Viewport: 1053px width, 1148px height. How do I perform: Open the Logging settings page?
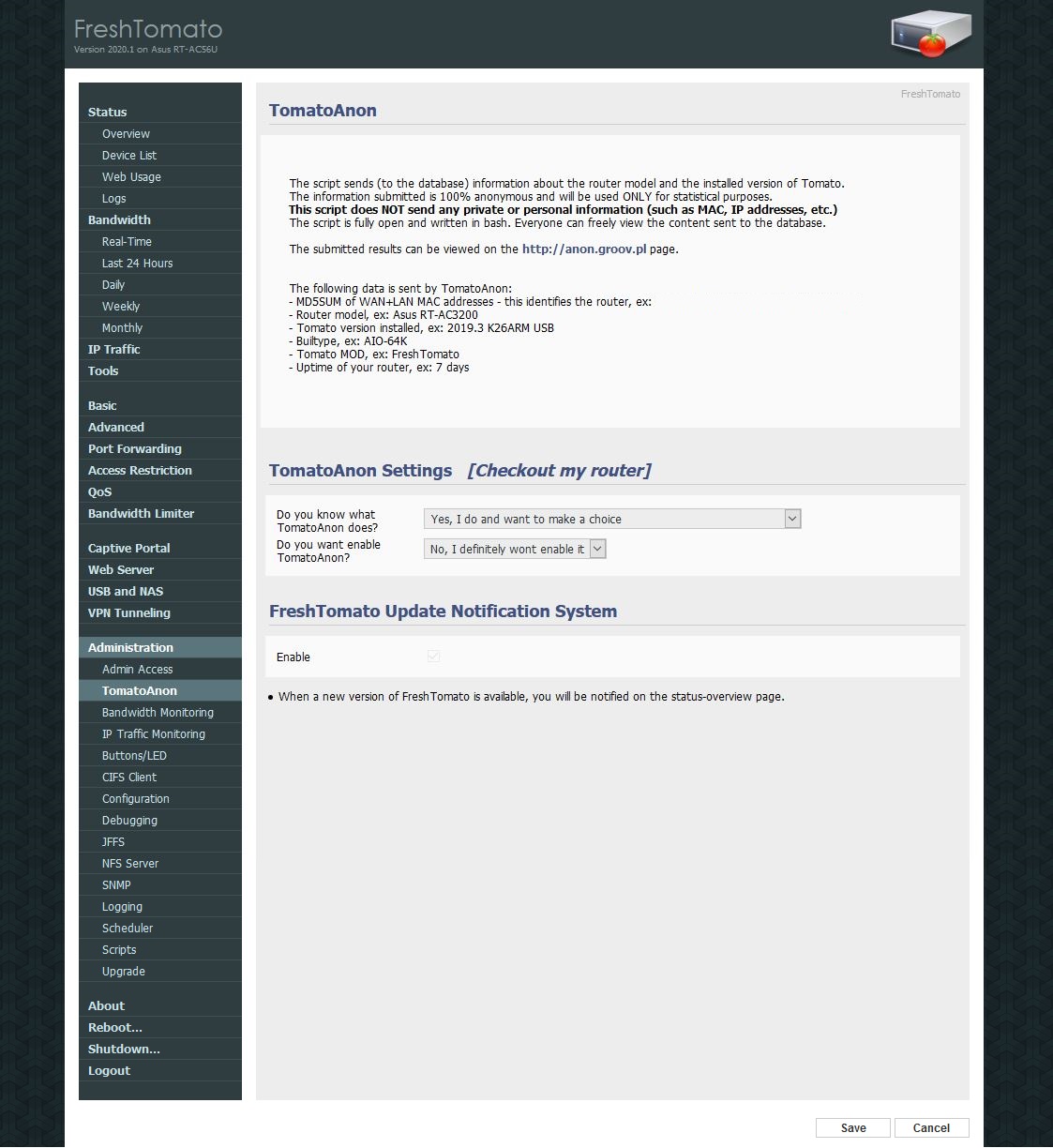pyautogui.click(x=160, y=907)
